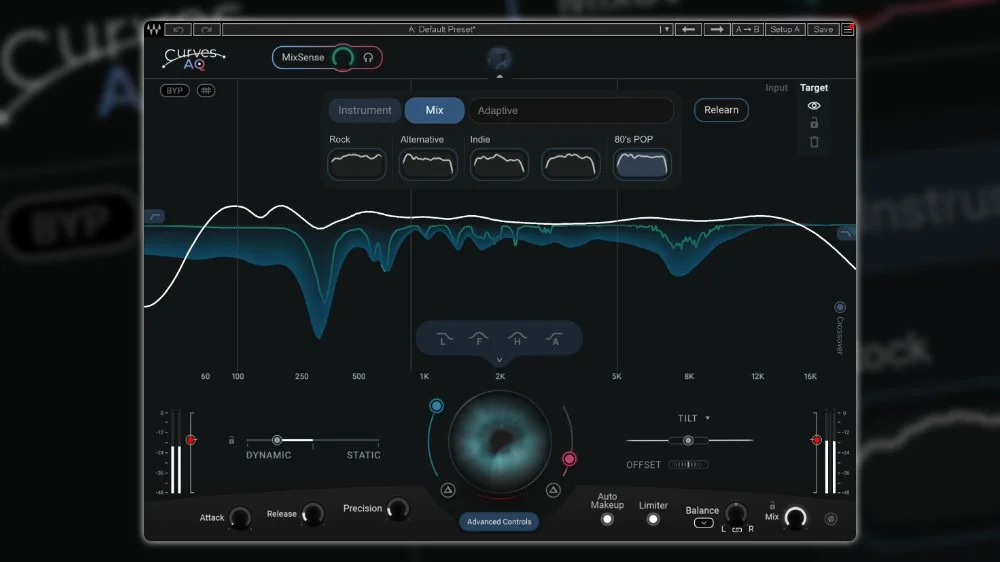Toggle the grid display icon

(x=205, y=91)
